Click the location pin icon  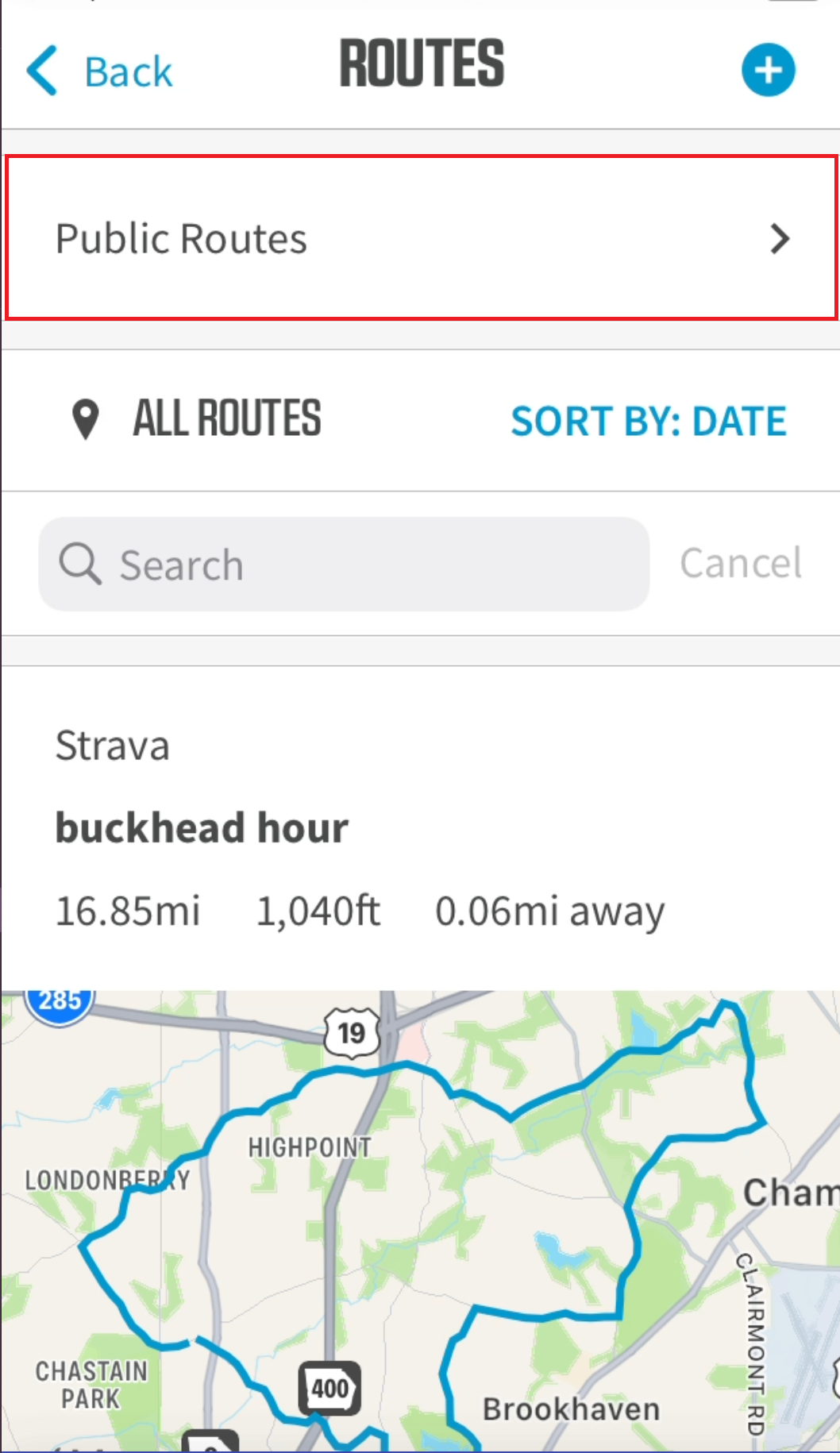pyautogui.click(x=85, y=419)
